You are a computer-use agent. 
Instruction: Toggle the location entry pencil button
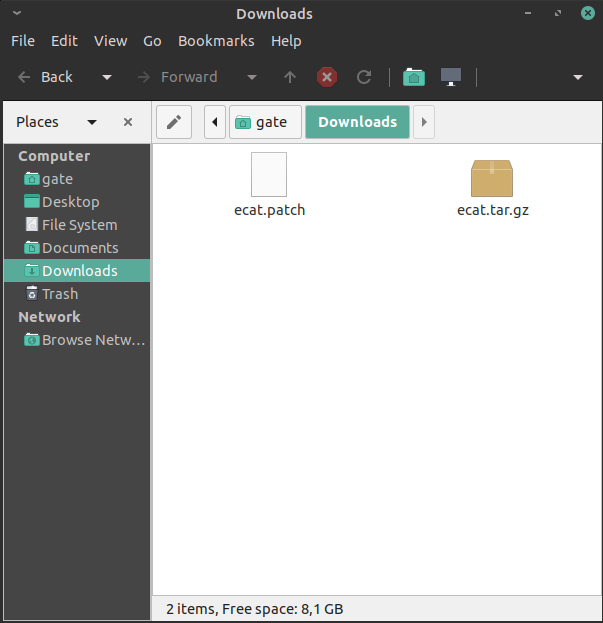click(x=174, y=122)
